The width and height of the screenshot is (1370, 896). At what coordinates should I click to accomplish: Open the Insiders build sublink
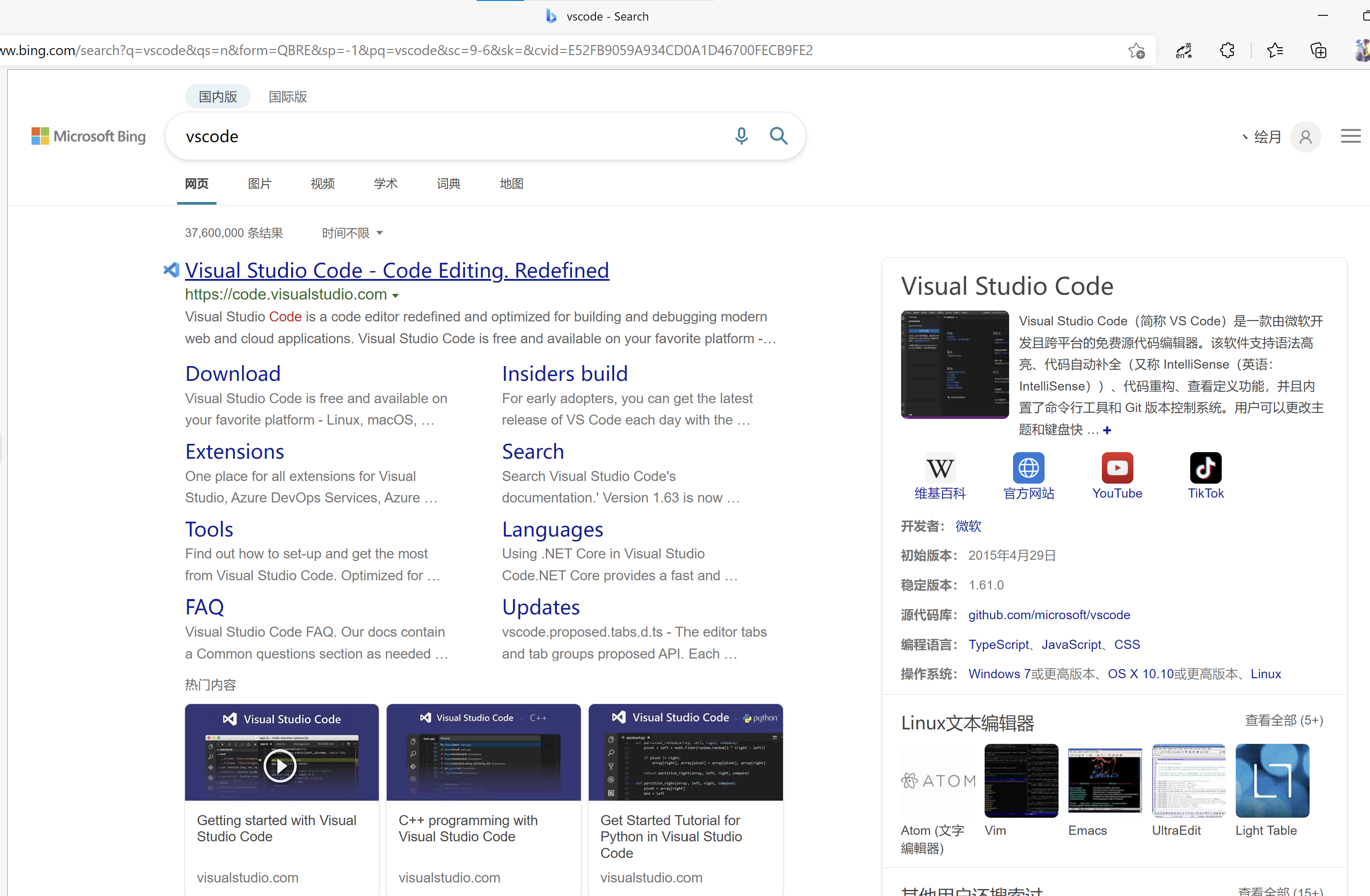point(565,374)
